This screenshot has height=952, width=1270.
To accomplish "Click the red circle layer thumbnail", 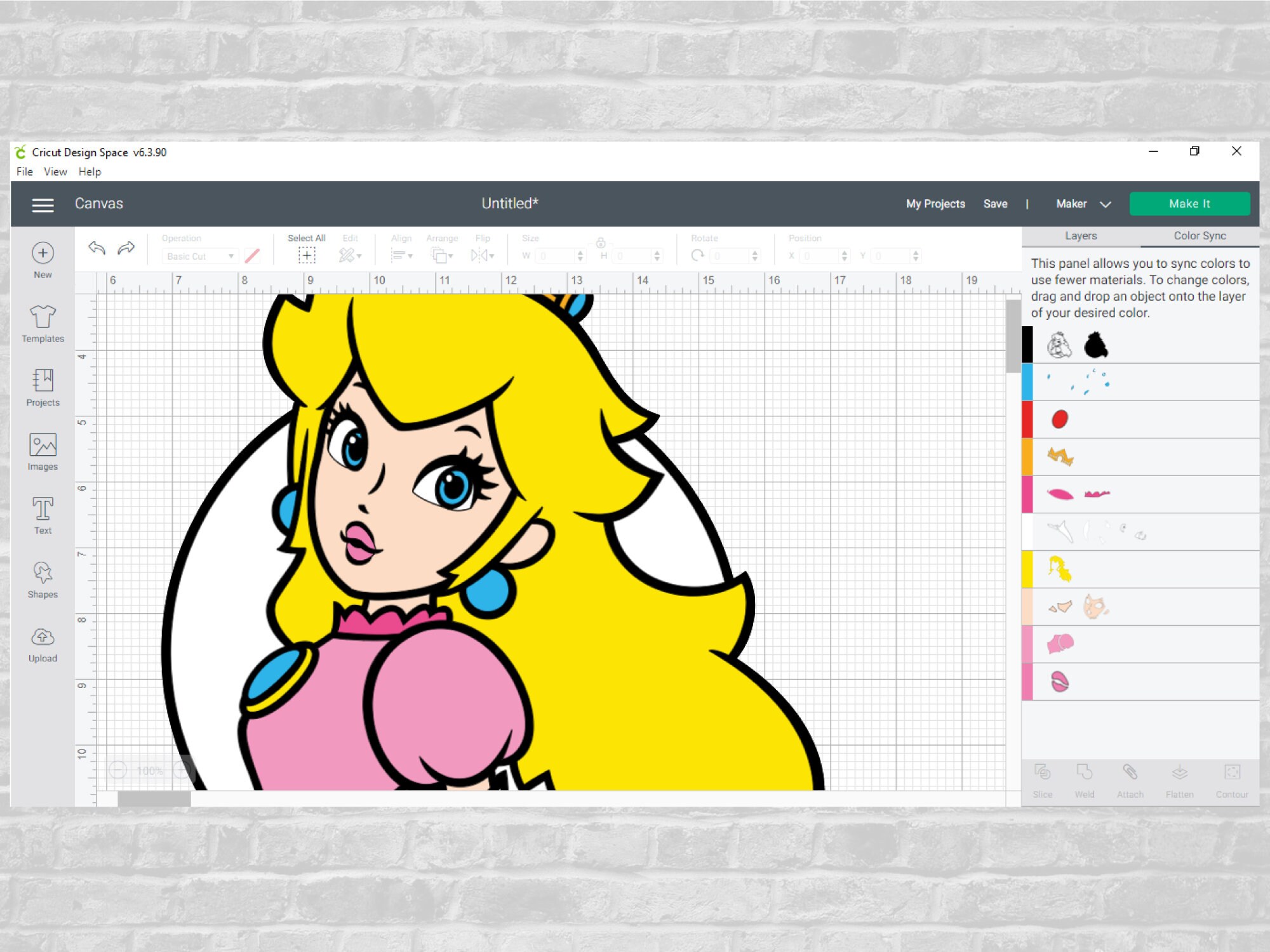I will point(1060,420).
